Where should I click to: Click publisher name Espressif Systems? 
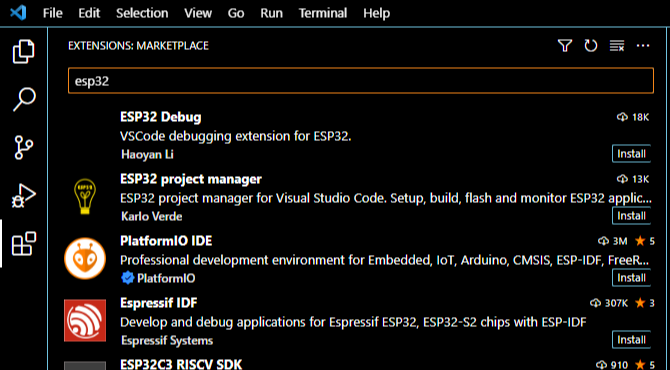pyautogui.click(x=167, y=341)
